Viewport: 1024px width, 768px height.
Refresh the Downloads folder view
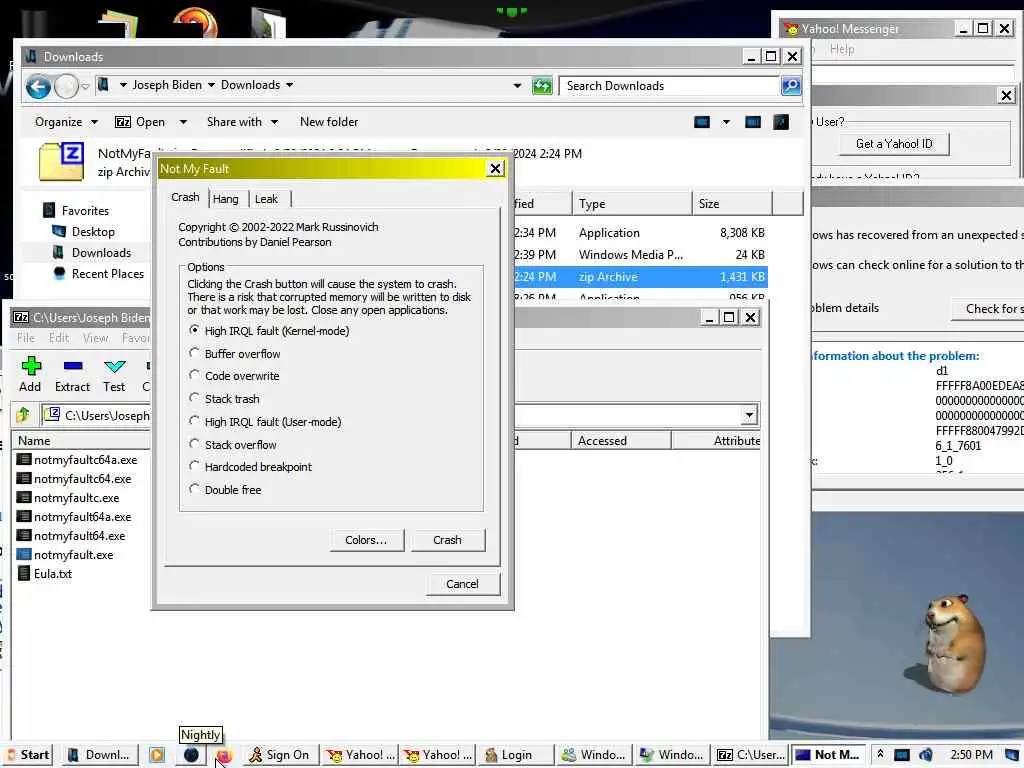542,86
